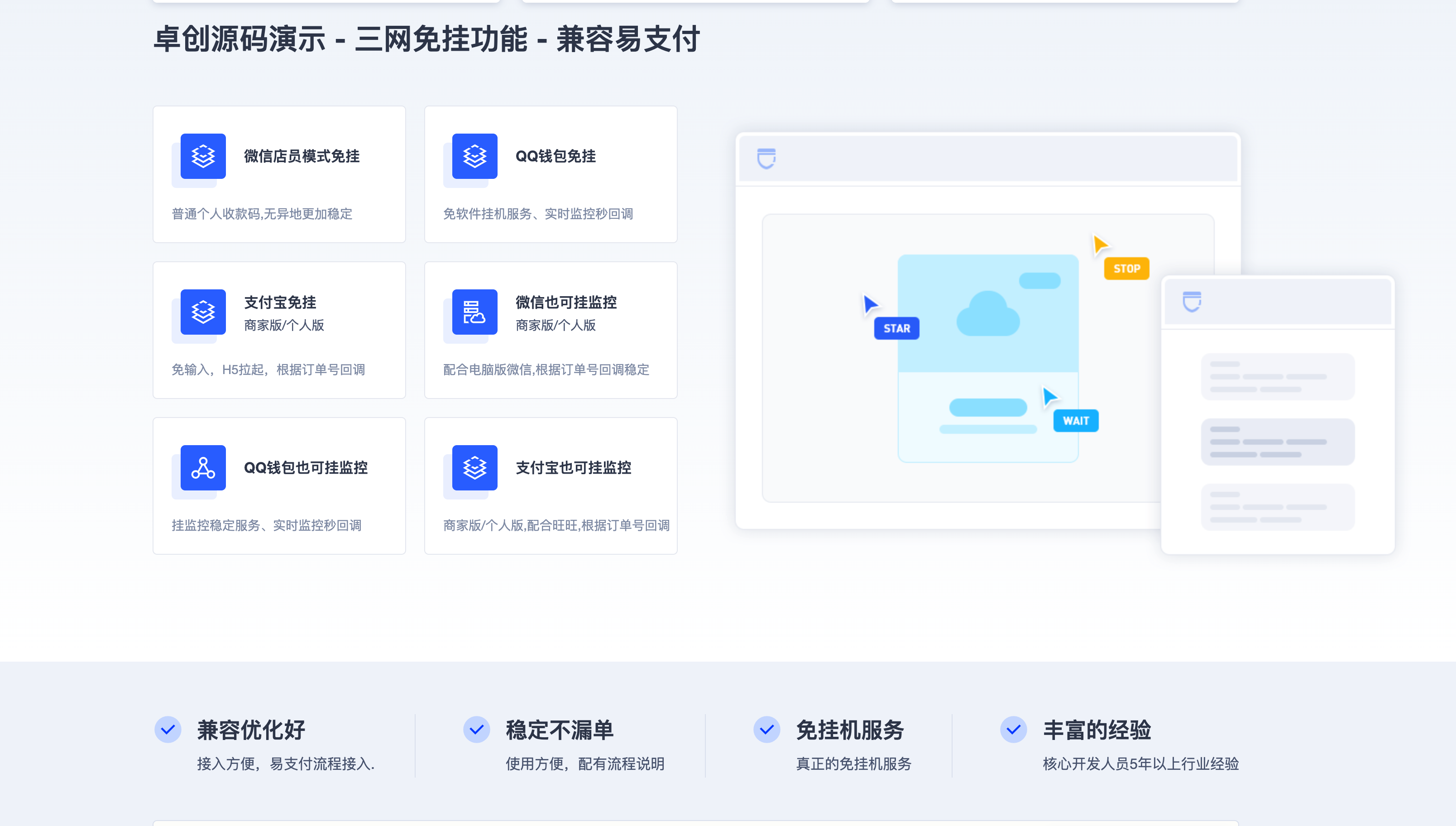
Task: Open the QQ钱包免挂 card title
Action: tap(556, 156)
